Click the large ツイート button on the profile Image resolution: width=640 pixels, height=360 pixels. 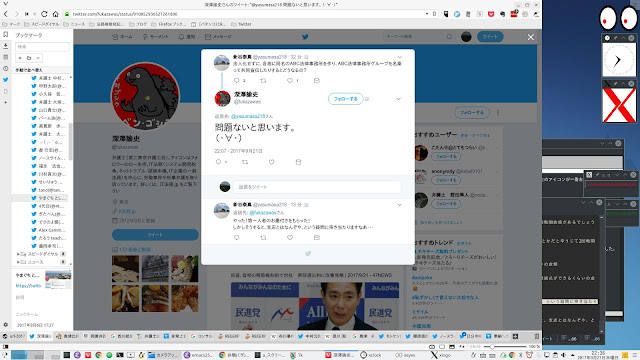point(155,235)
